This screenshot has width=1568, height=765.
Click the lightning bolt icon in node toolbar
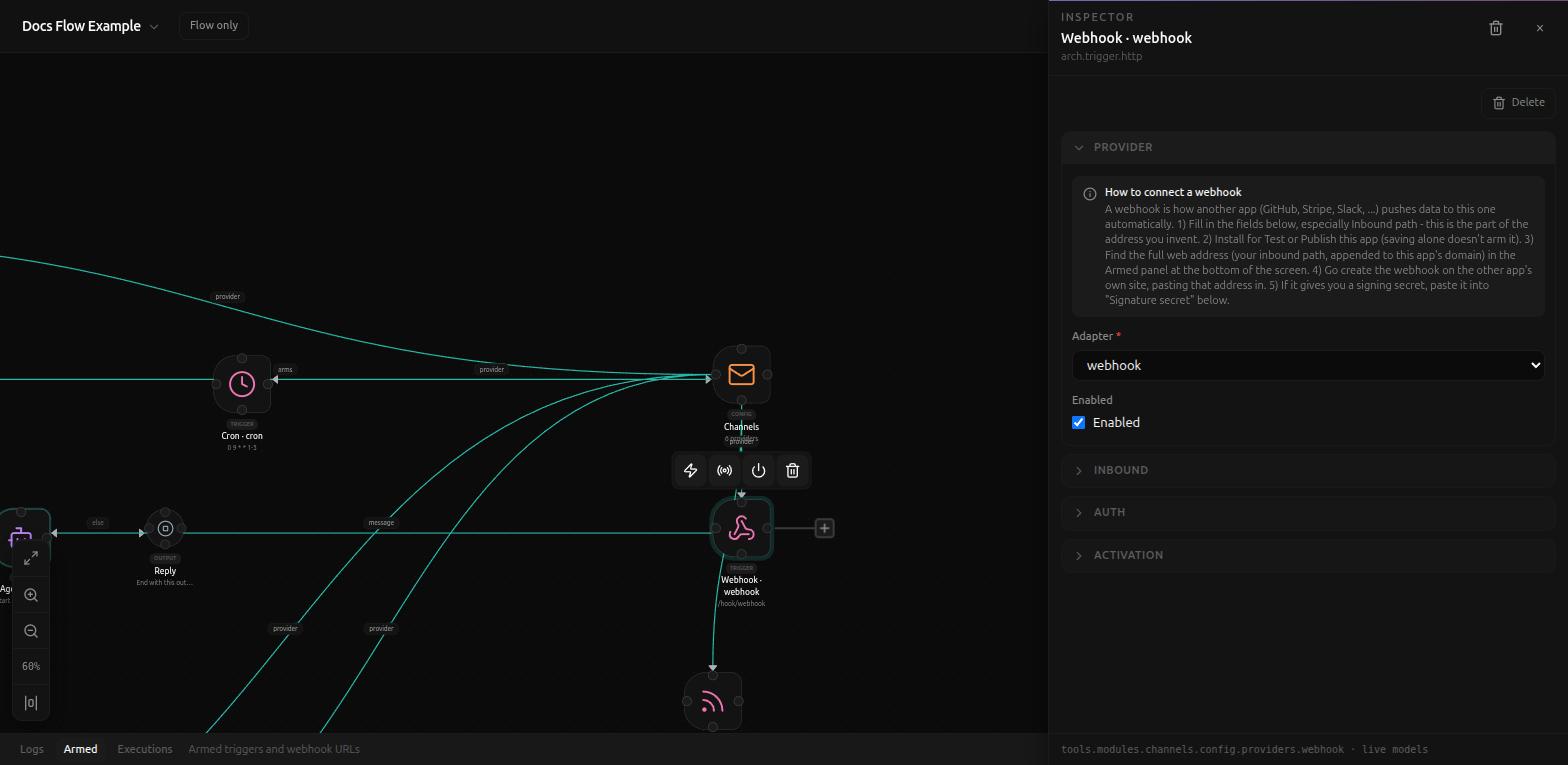click(x=691, y=470)
